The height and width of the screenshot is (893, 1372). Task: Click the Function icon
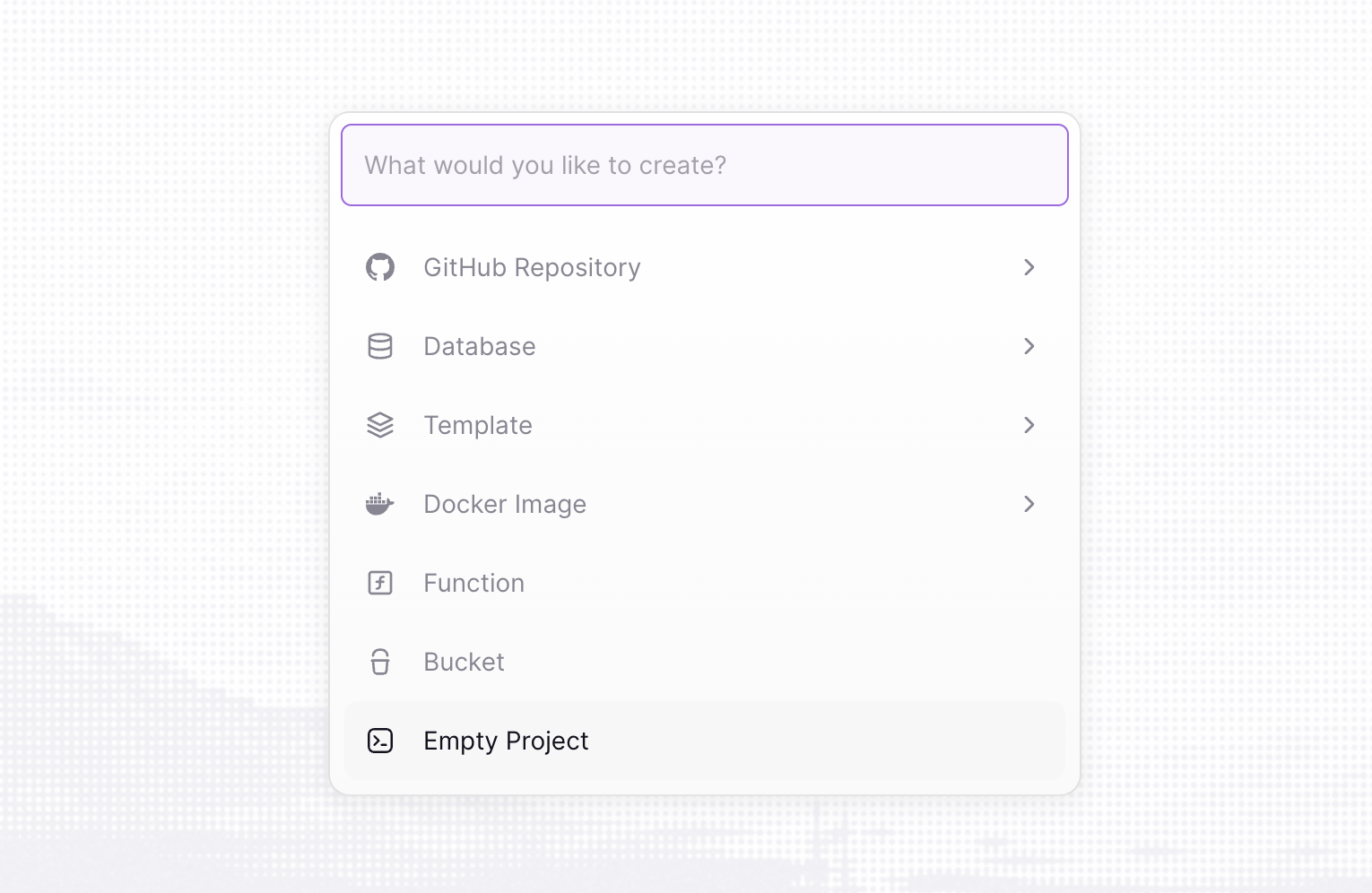[x=380, y=583]
